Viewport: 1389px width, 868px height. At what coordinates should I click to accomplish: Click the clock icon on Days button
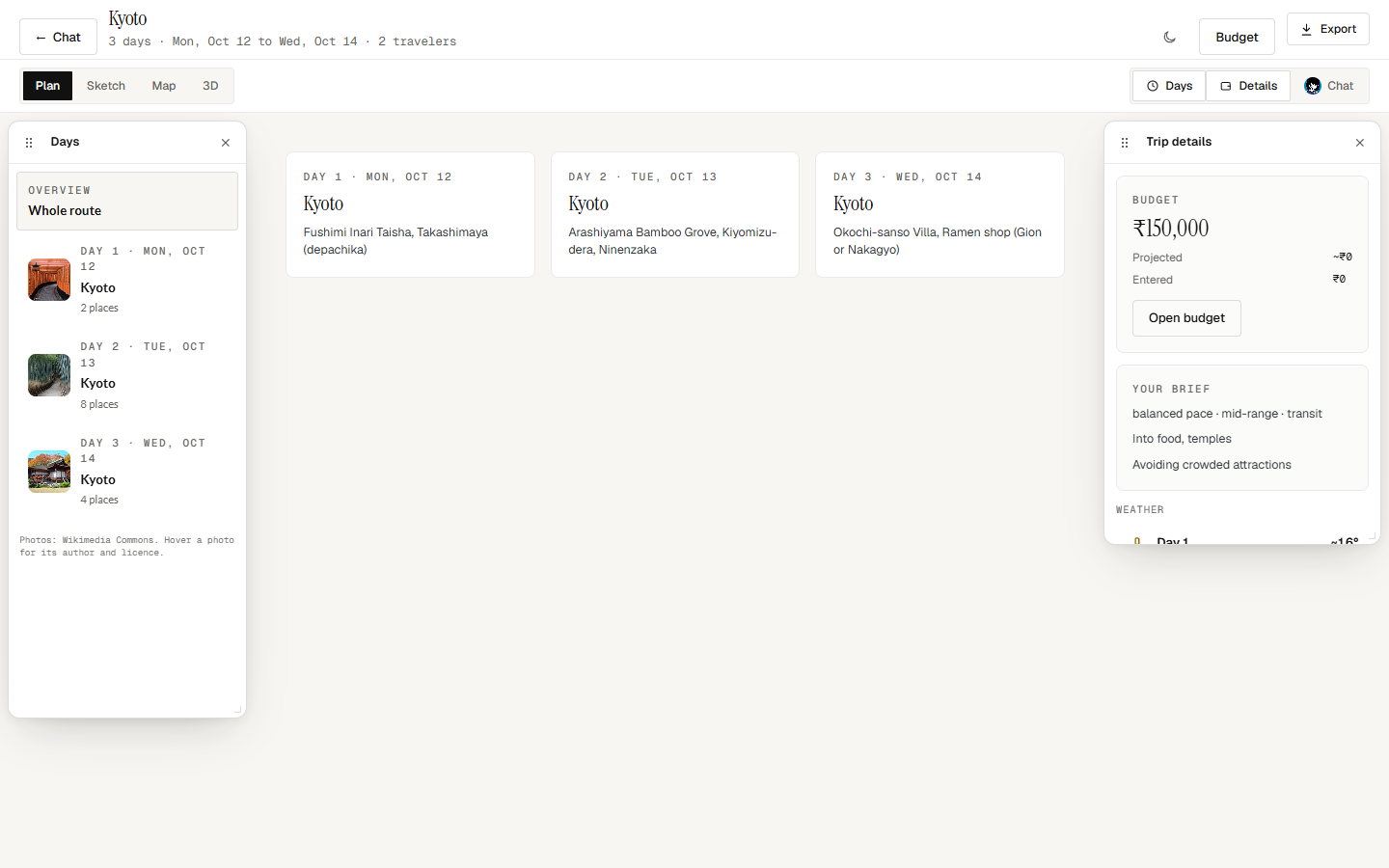[1153, 86]
